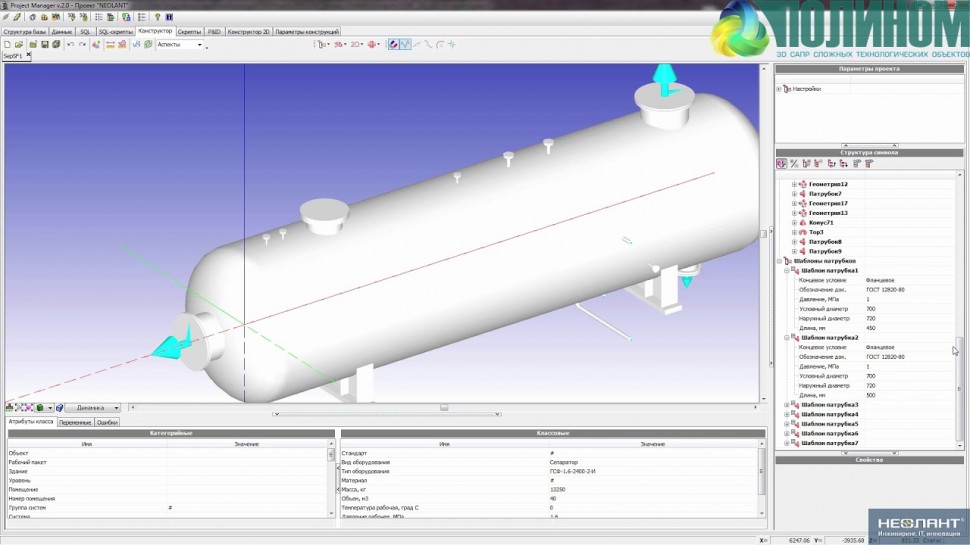Click the yellow help question mark icon
This screenshot has height=545, width=970.
coord(156,18)
